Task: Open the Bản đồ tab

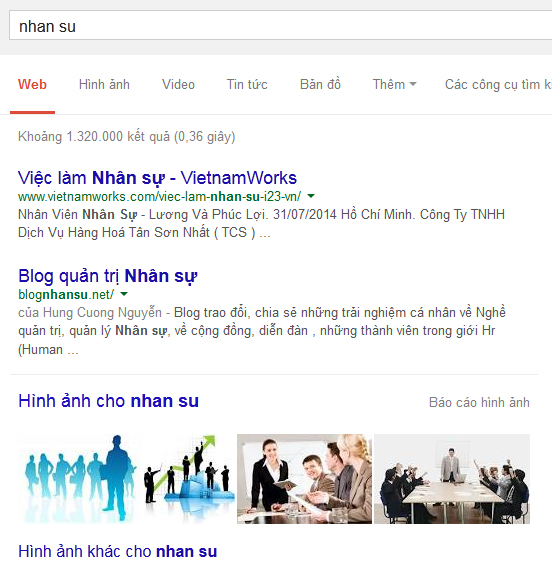Action: 320,84
